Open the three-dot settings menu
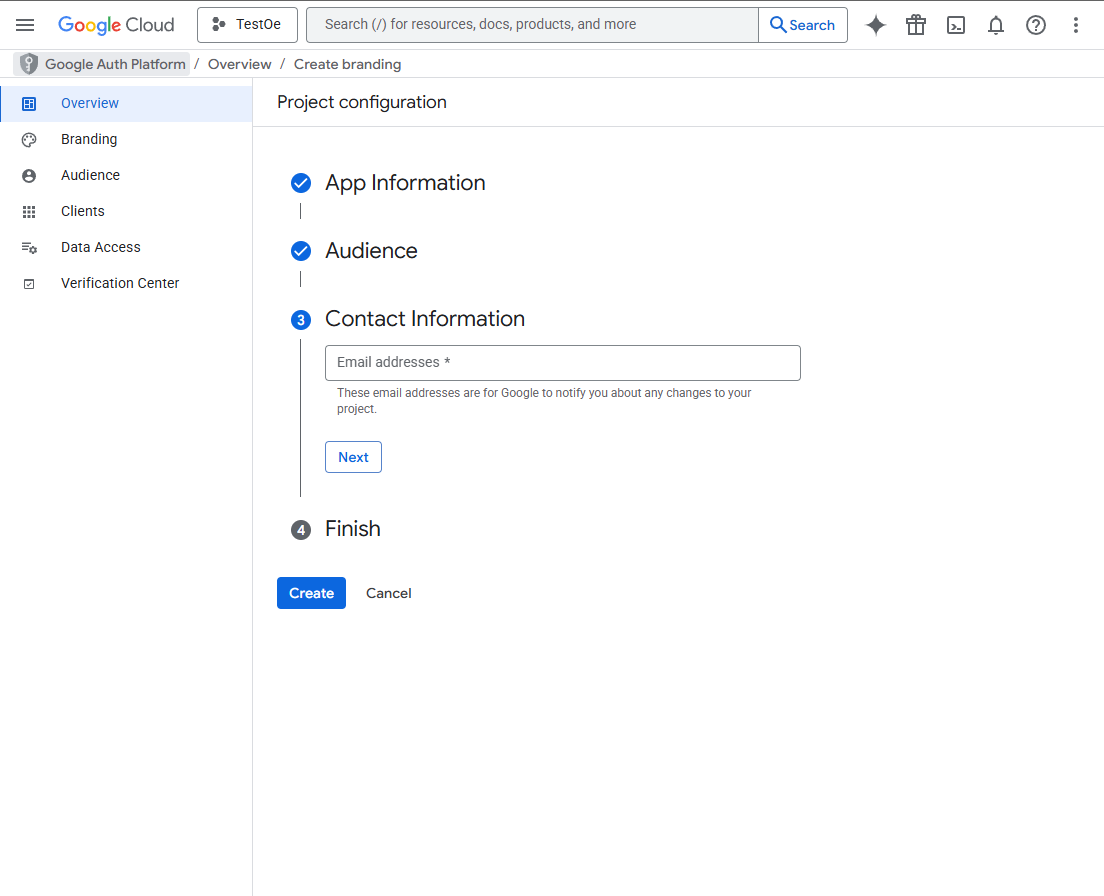The image size is (1104, 896). [1076, 25]
